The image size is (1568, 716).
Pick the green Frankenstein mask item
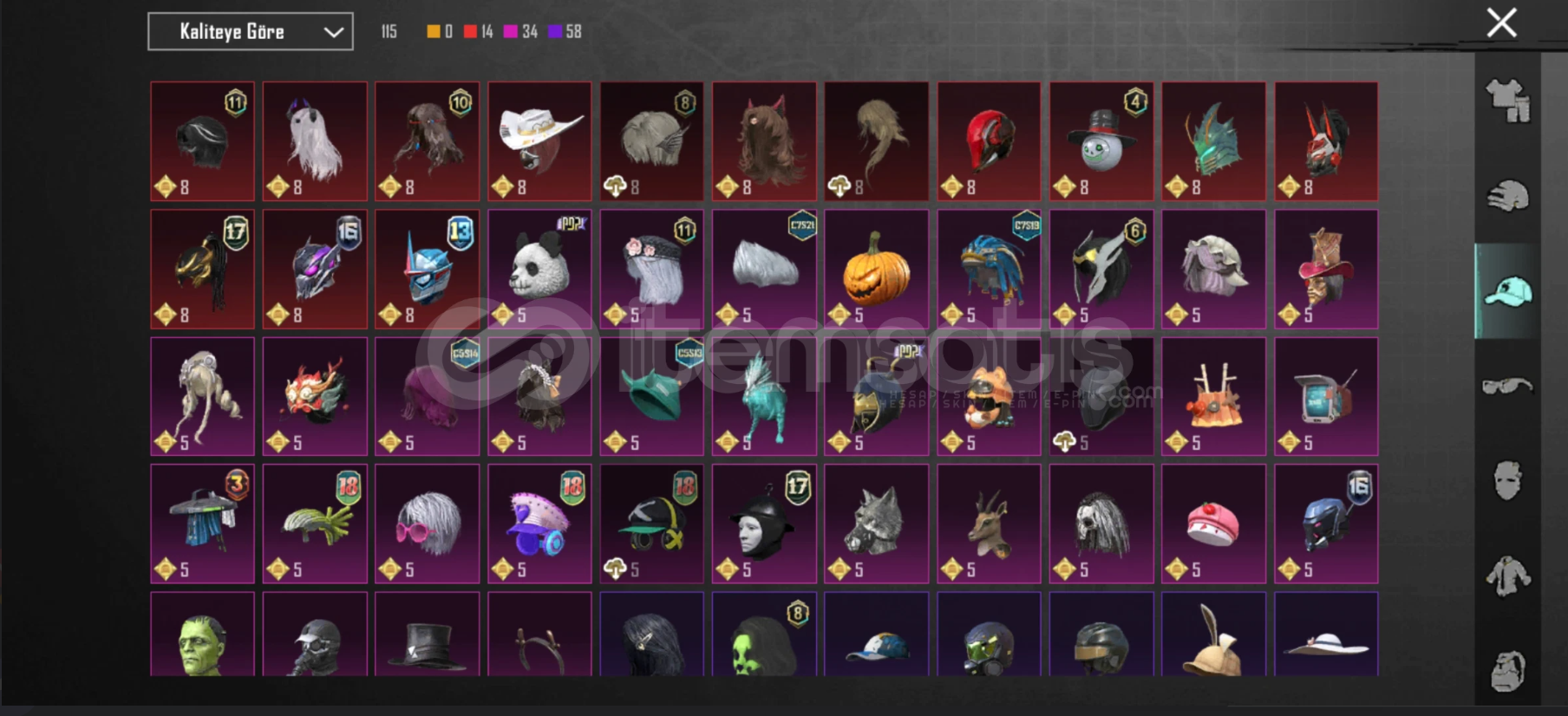(202, 634)
